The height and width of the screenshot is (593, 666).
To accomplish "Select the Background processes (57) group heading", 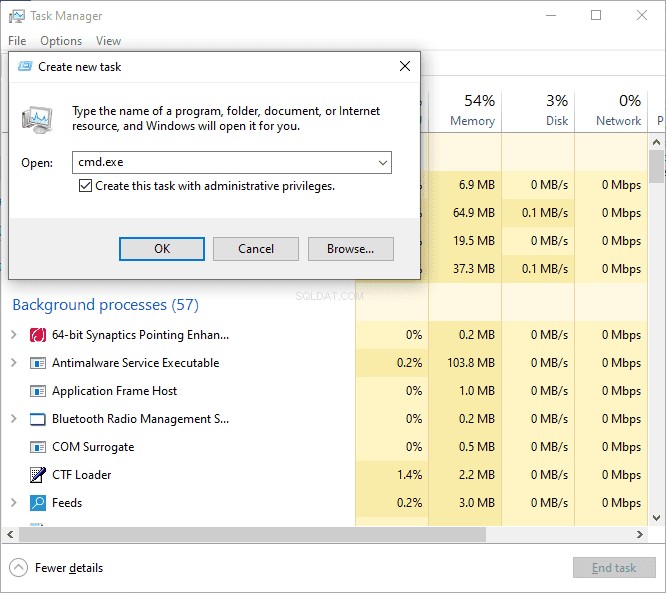I will tap(105, 305).
